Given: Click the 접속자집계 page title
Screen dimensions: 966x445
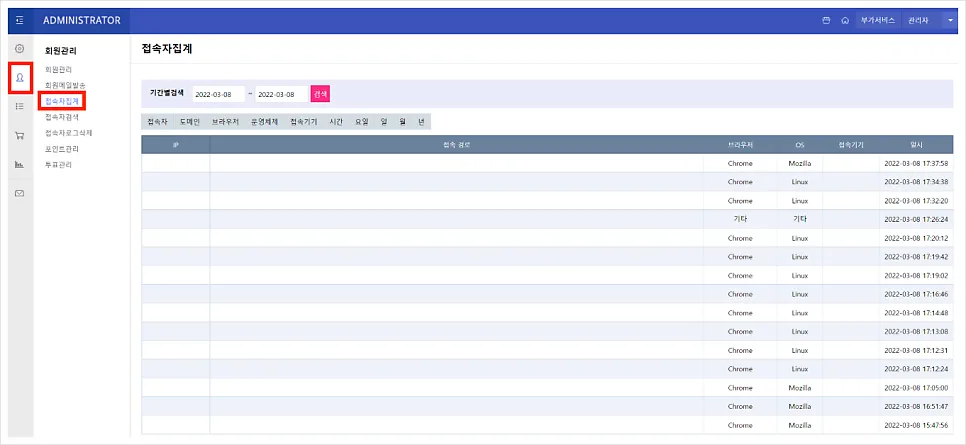Looking at the screenshot, I should (167, 49).
